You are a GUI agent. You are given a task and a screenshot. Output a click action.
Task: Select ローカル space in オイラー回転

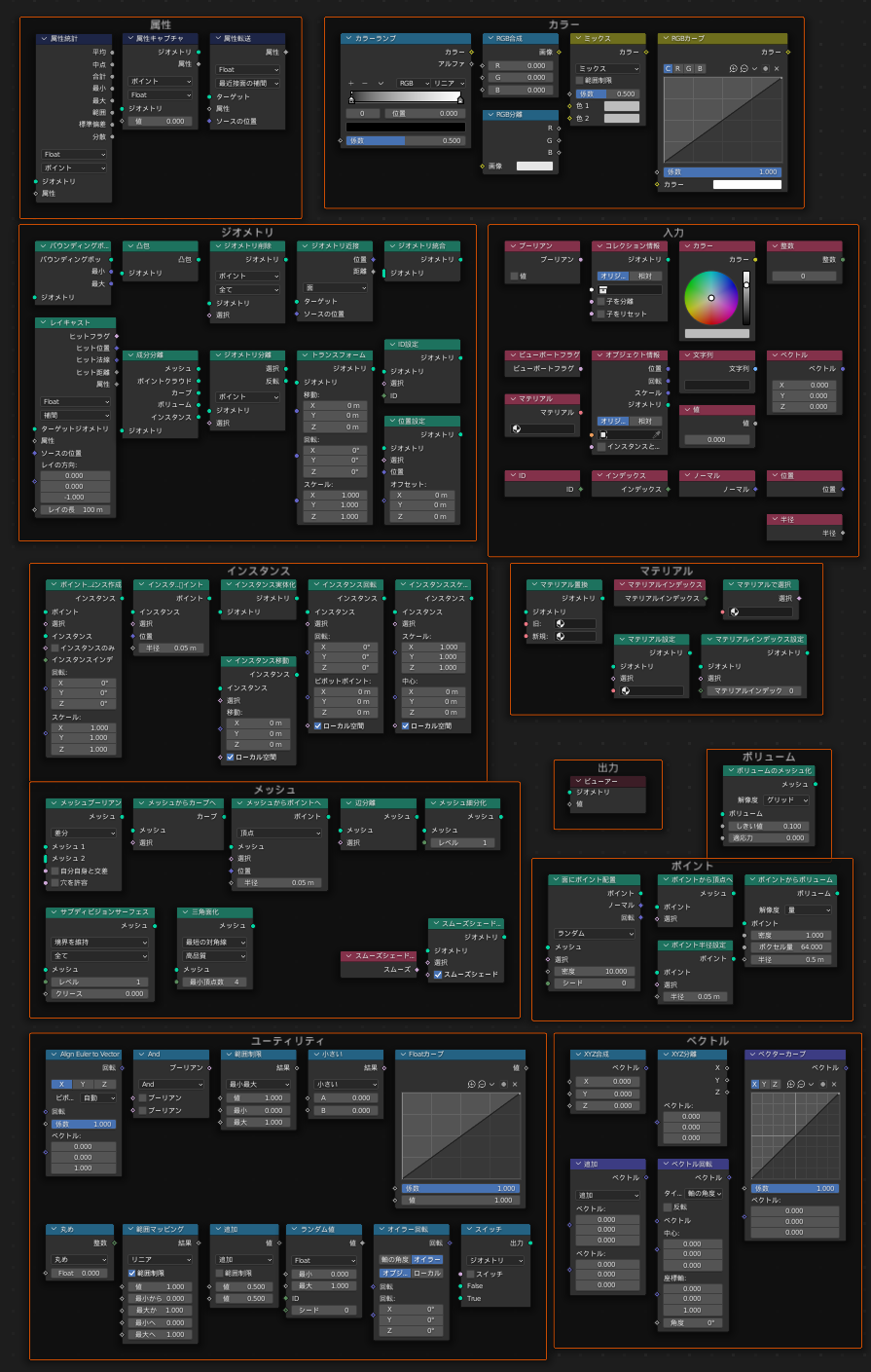click(x=427, y=1273)
